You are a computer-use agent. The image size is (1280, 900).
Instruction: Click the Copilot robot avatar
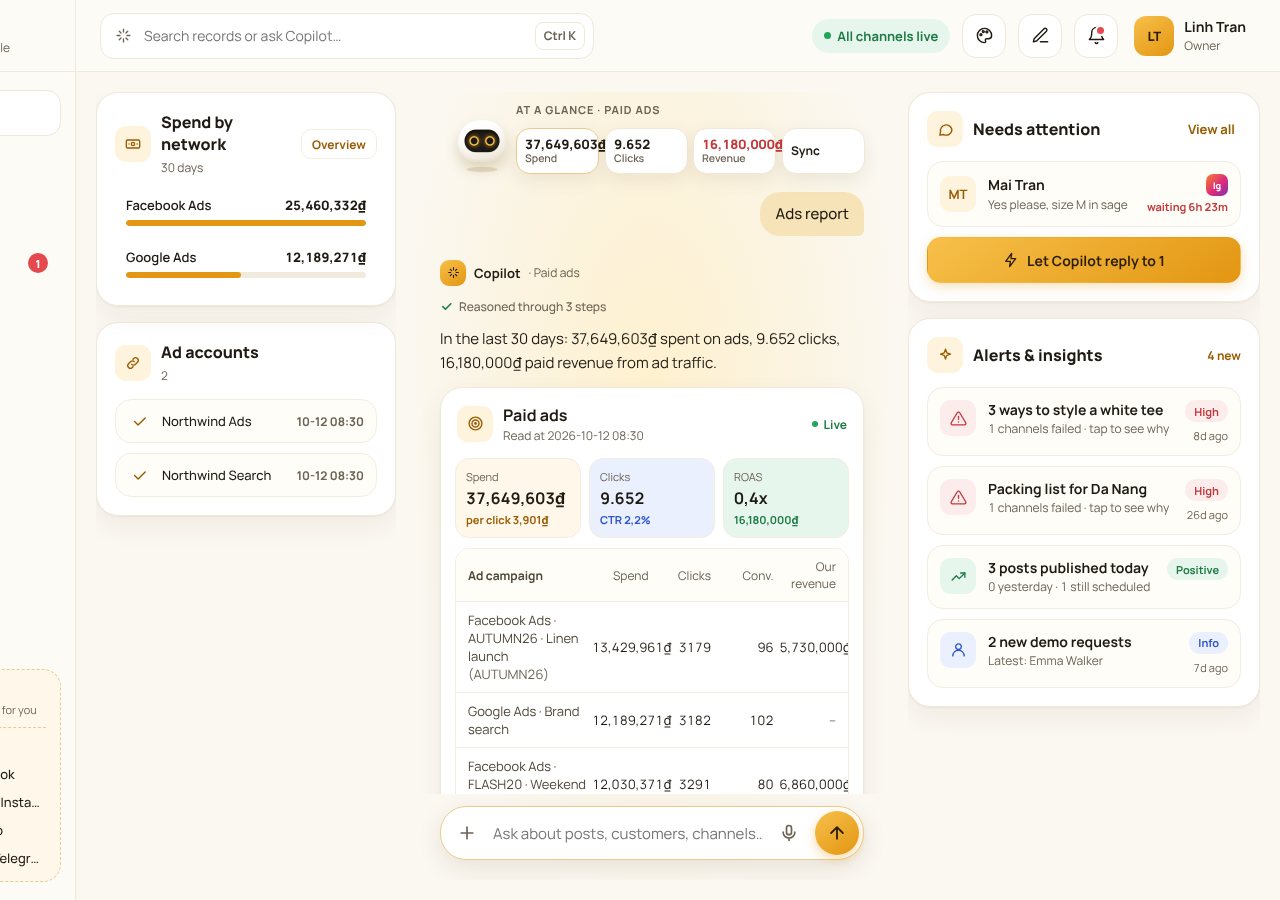tap(482, 145)
